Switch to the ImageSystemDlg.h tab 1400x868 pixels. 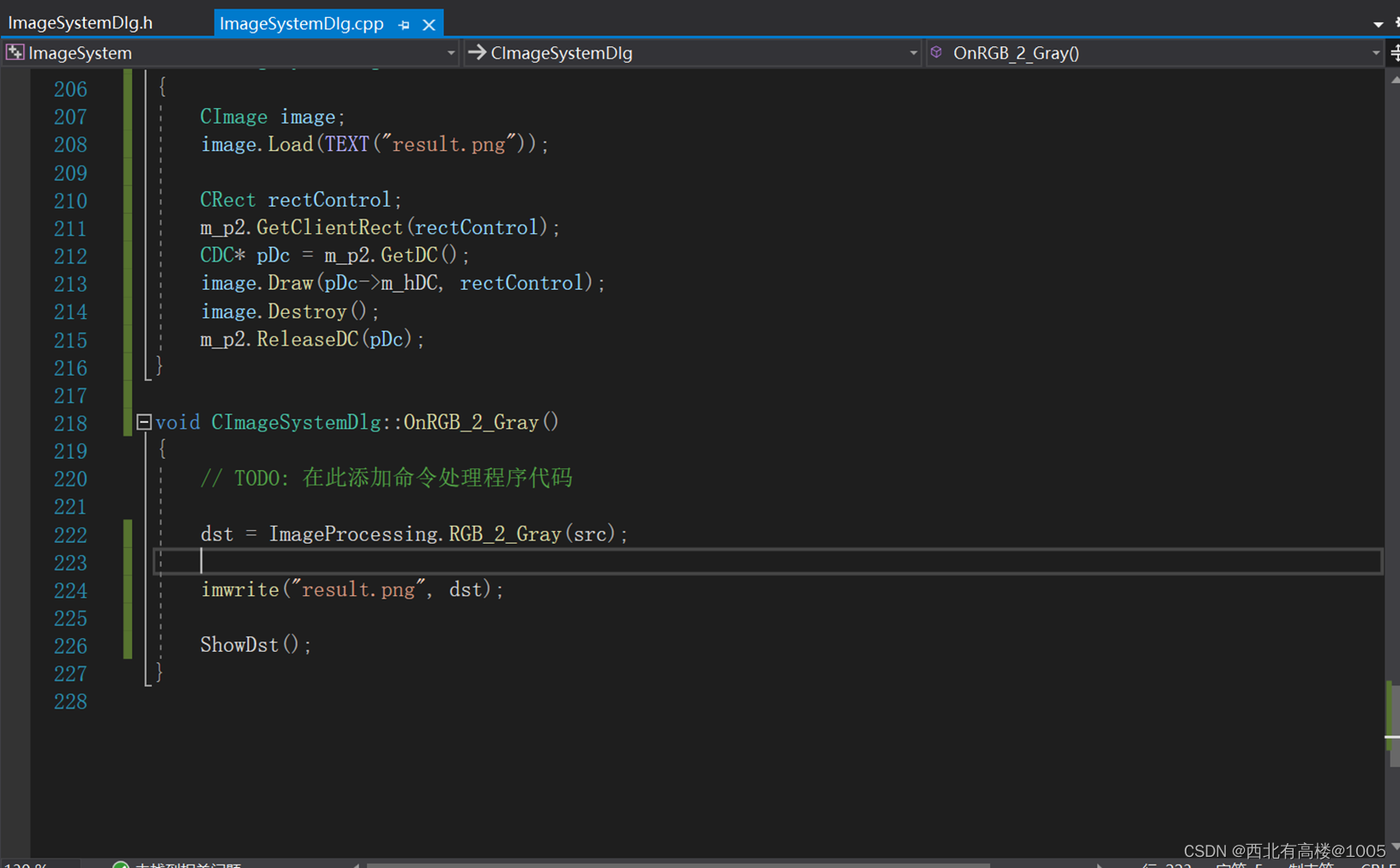(x=81, y=22)
